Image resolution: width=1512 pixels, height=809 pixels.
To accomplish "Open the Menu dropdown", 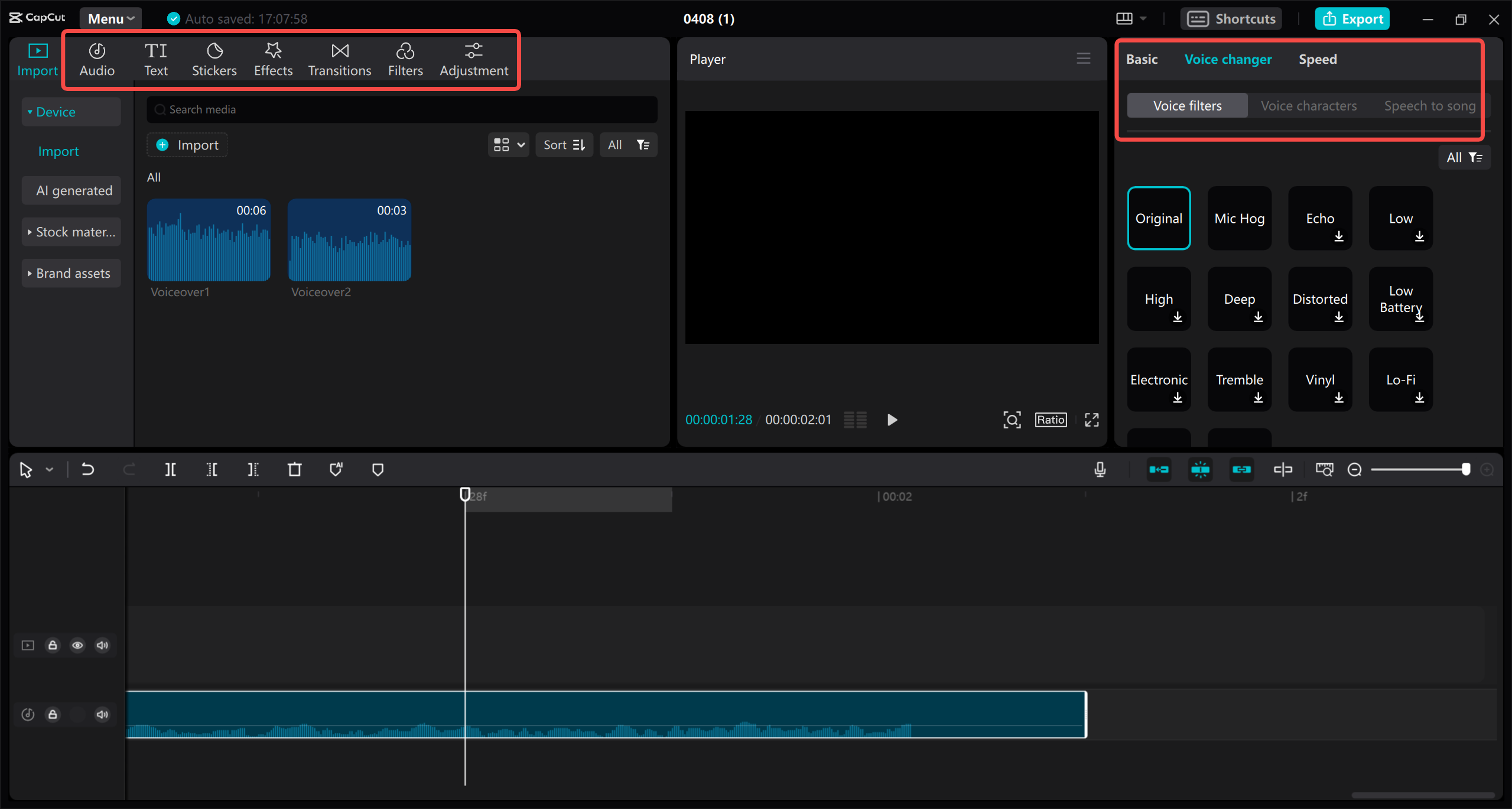I will (110, 18).
